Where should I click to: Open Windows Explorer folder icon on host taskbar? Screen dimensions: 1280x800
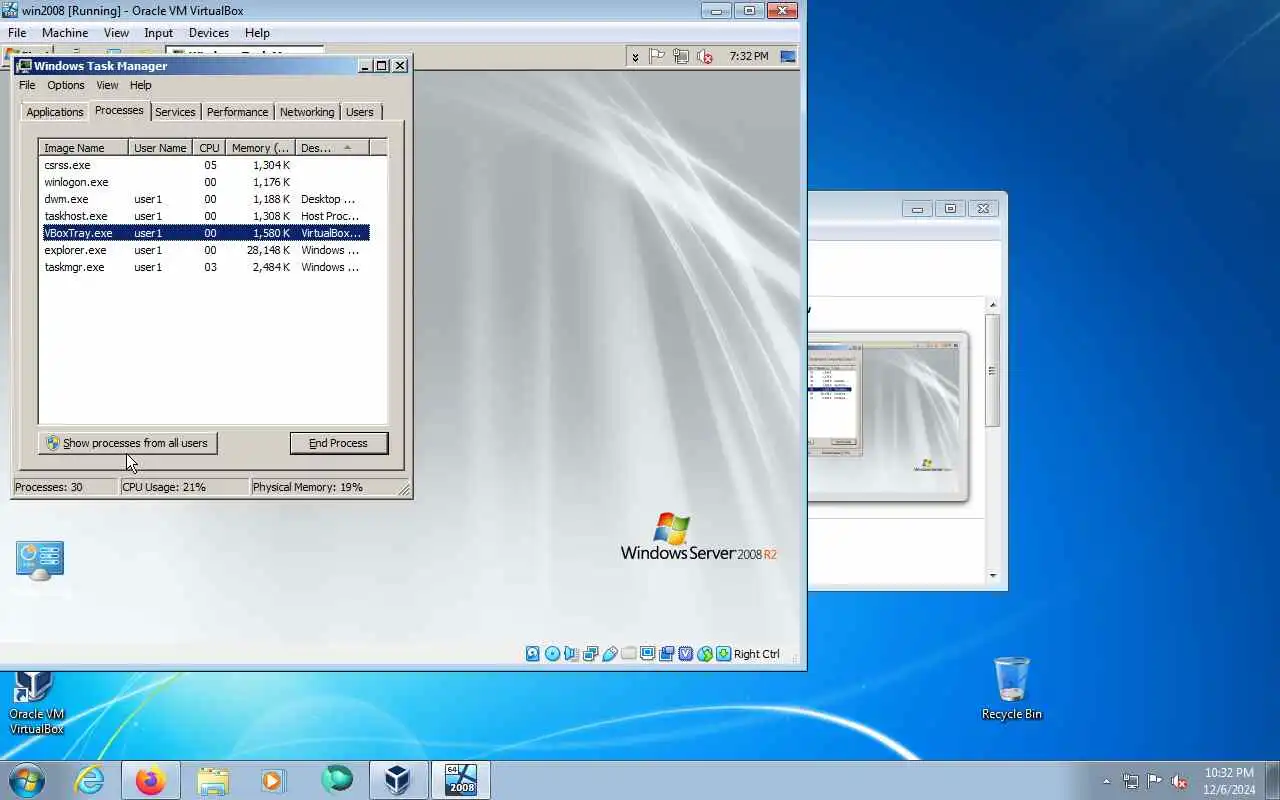coord(213,780)
